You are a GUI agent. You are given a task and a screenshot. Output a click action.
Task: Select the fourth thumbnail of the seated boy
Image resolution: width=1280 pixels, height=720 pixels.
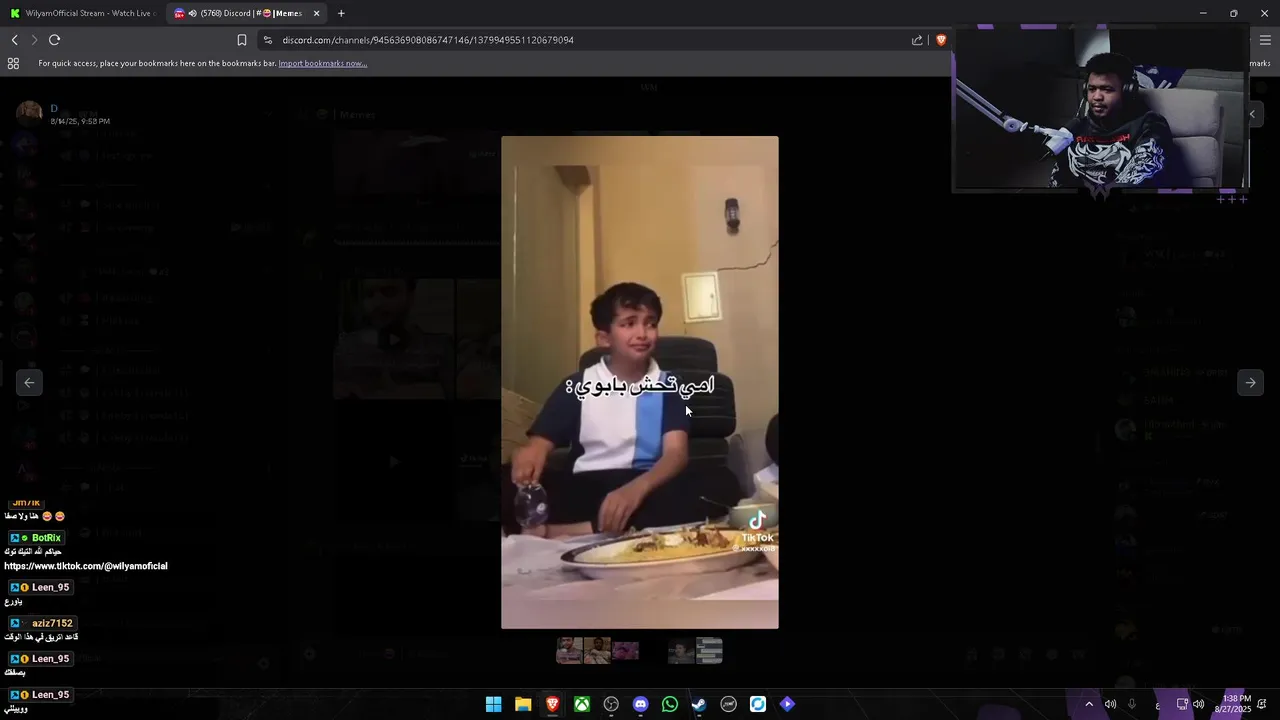pos(681,651)
